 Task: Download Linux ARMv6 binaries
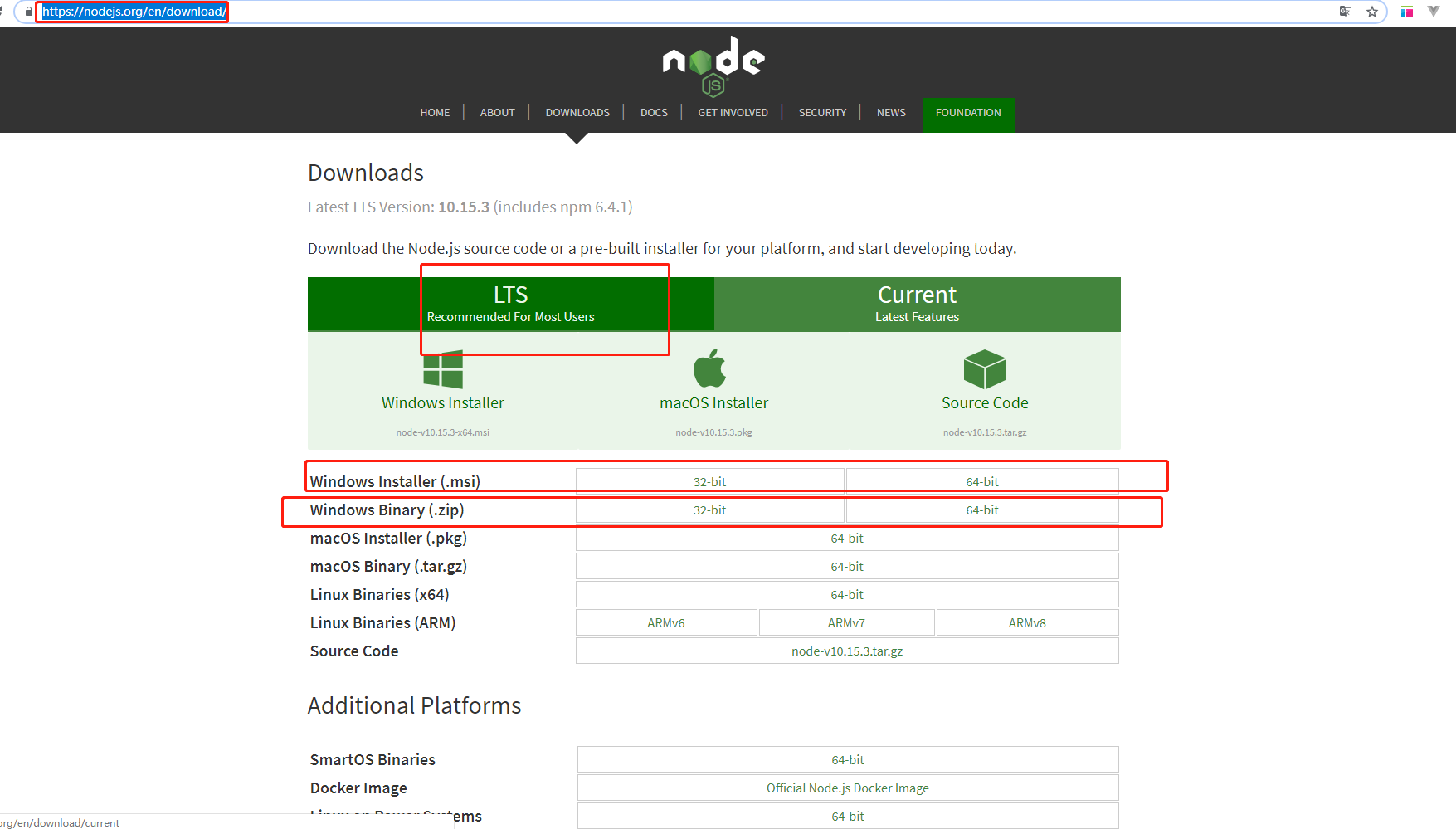click(666, 622)
